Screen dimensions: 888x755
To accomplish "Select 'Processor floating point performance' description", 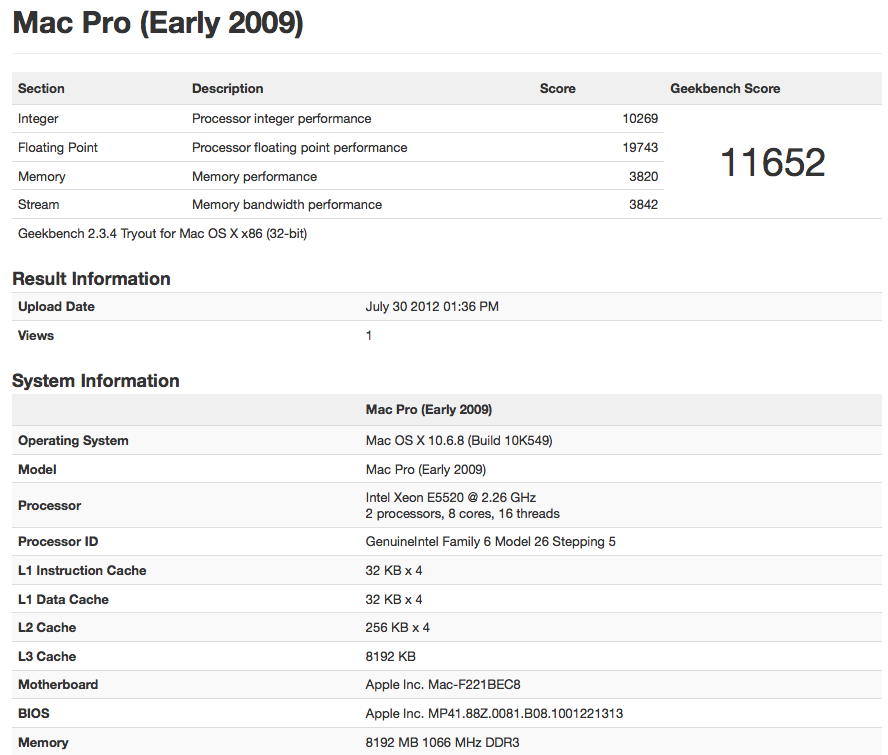I will tap(300, 147).
